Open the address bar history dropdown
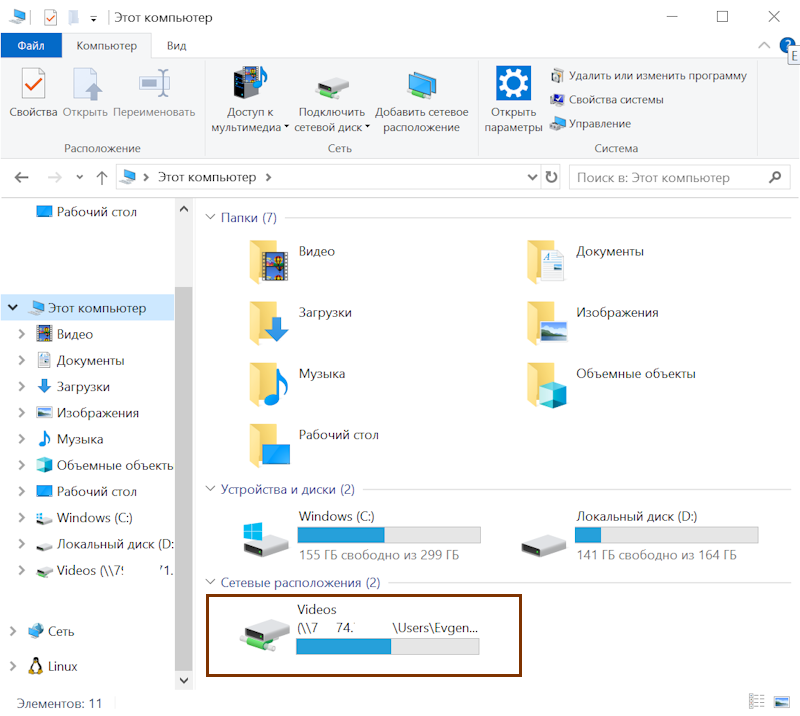This screenshot has height=716, width=800. click(532, 178)
